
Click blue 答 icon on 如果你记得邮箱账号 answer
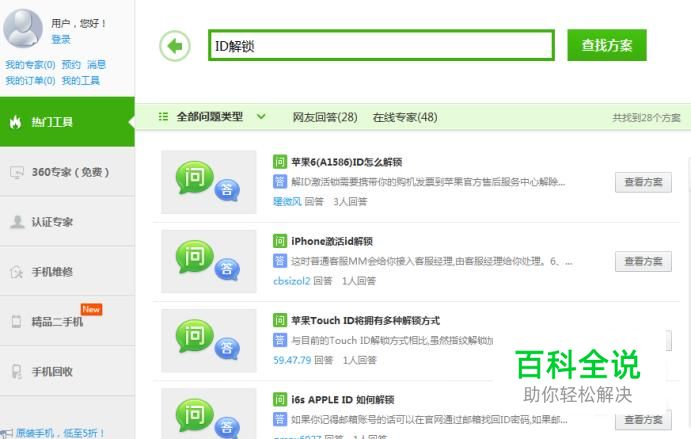click(280, 419)
